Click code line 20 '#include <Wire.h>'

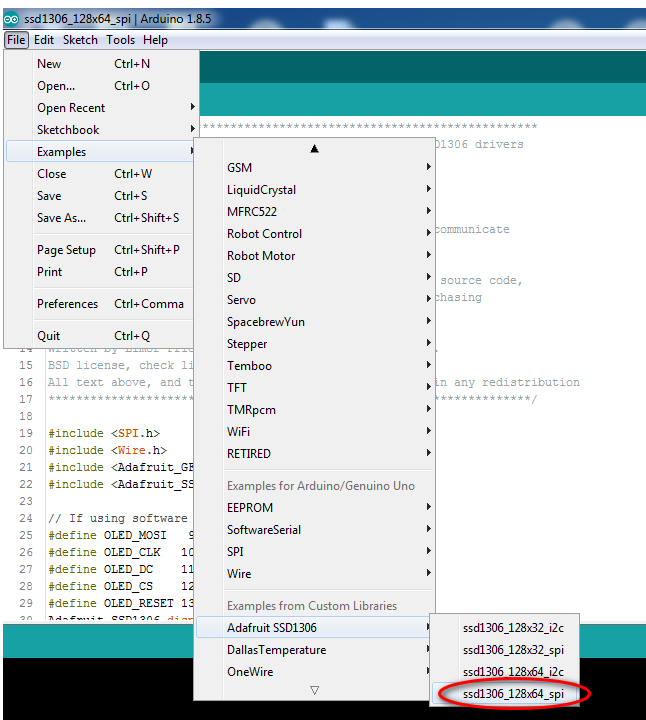pyautogui.click(x=108, y=450)
